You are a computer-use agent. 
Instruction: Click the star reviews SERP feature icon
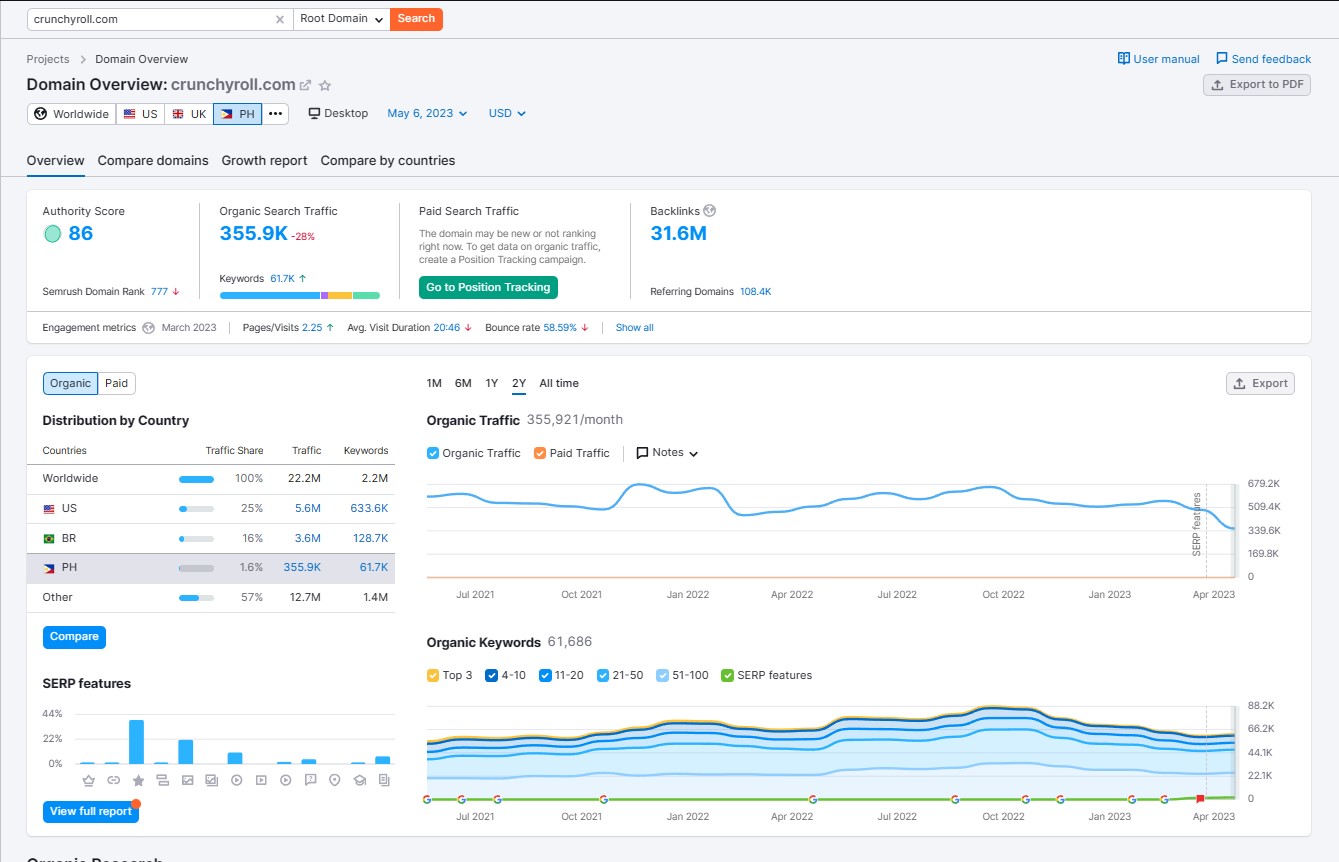[138, 781]
